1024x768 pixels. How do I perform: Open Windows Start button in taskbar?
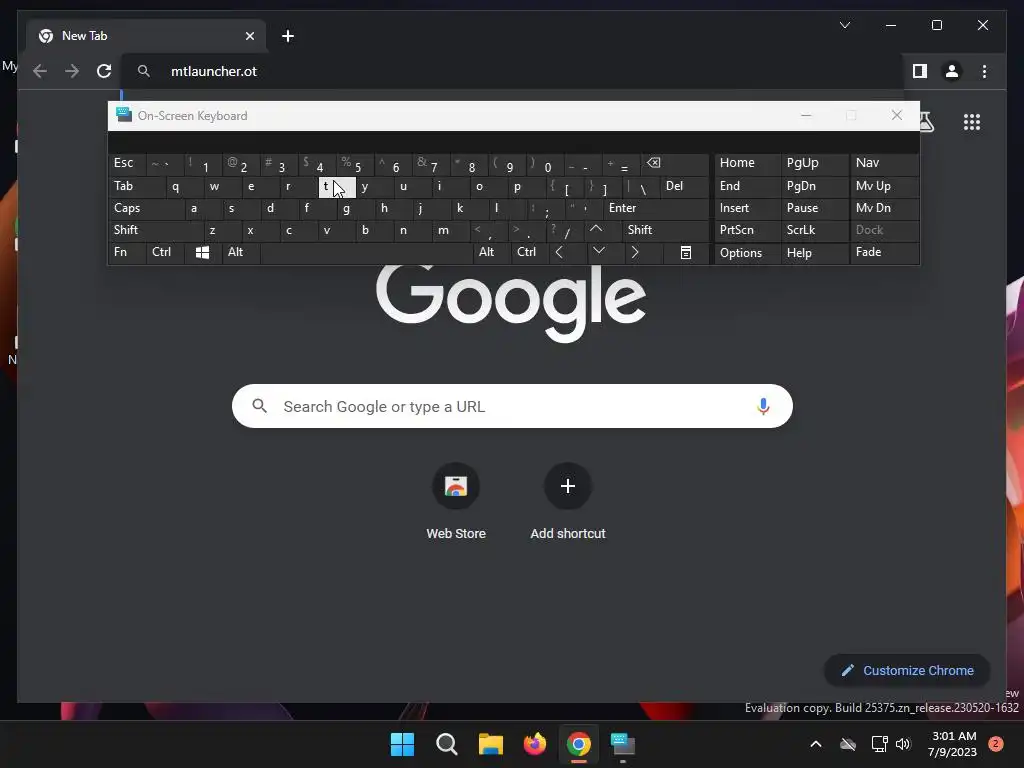(402, 744)
